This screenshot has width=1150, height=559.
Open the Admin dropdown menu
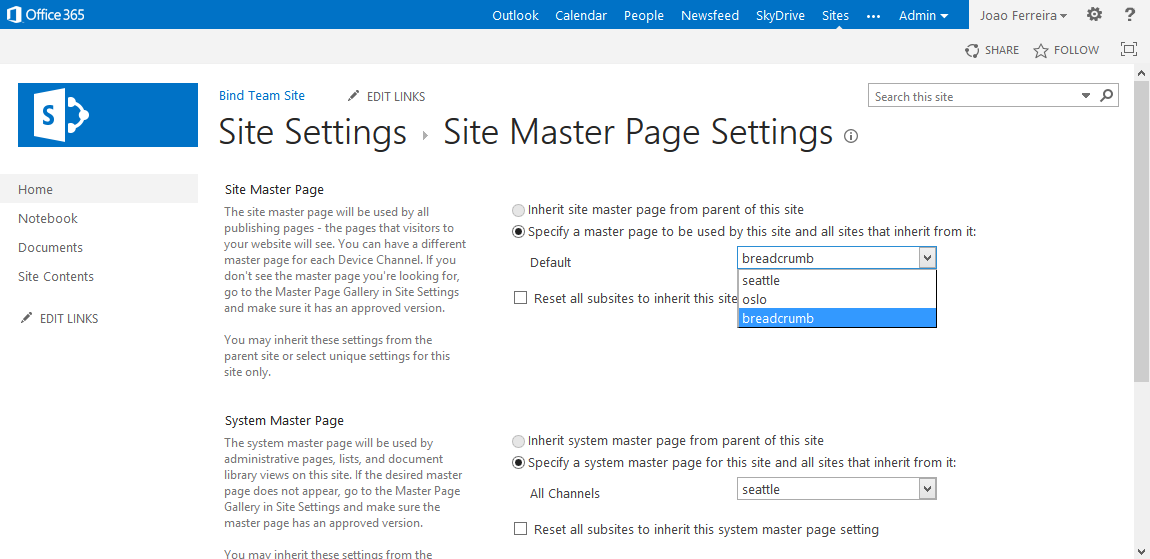[x=923, y=15]
